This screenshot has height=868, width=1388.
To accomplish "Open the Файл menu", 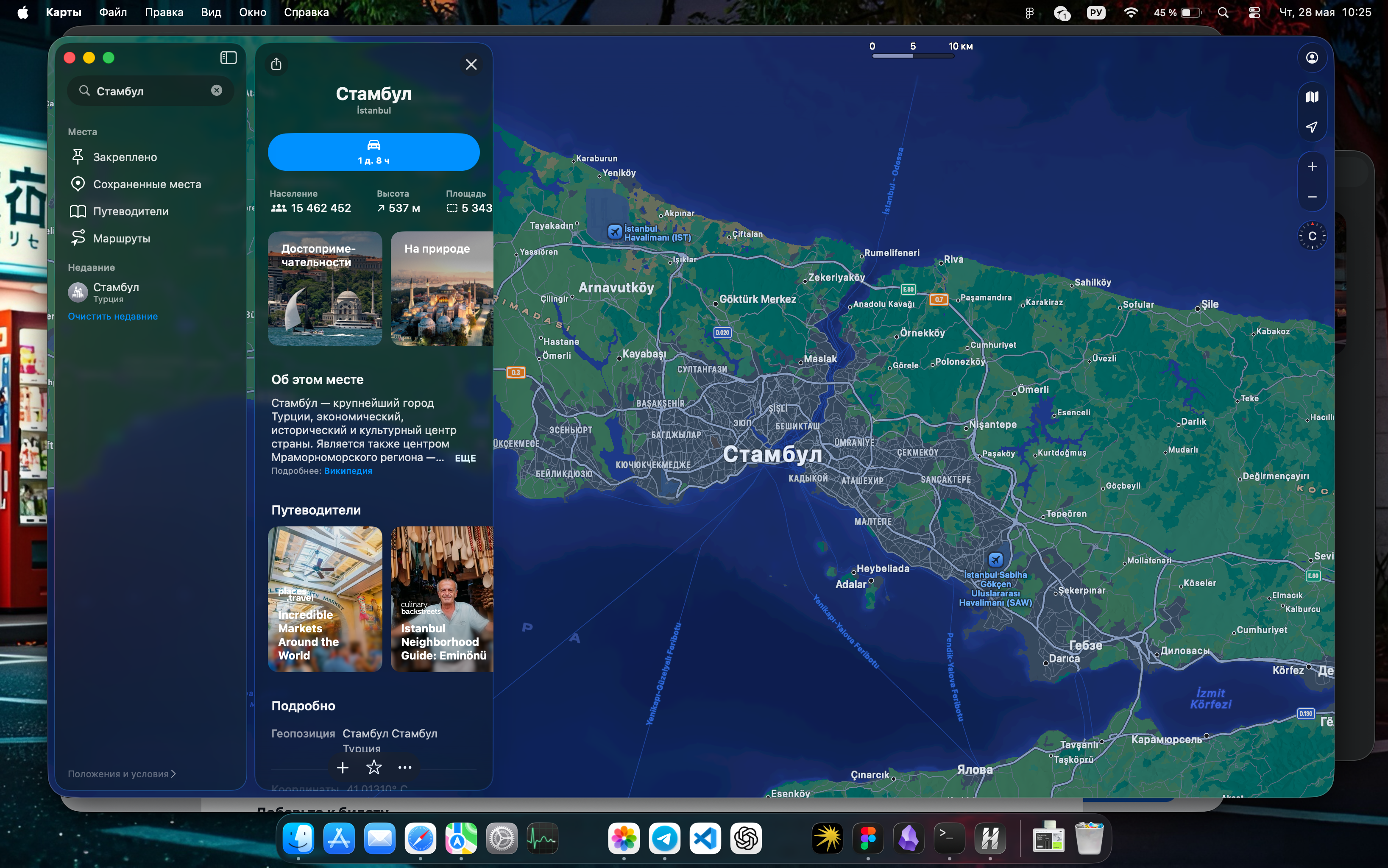I will click(x=112, y=12).
